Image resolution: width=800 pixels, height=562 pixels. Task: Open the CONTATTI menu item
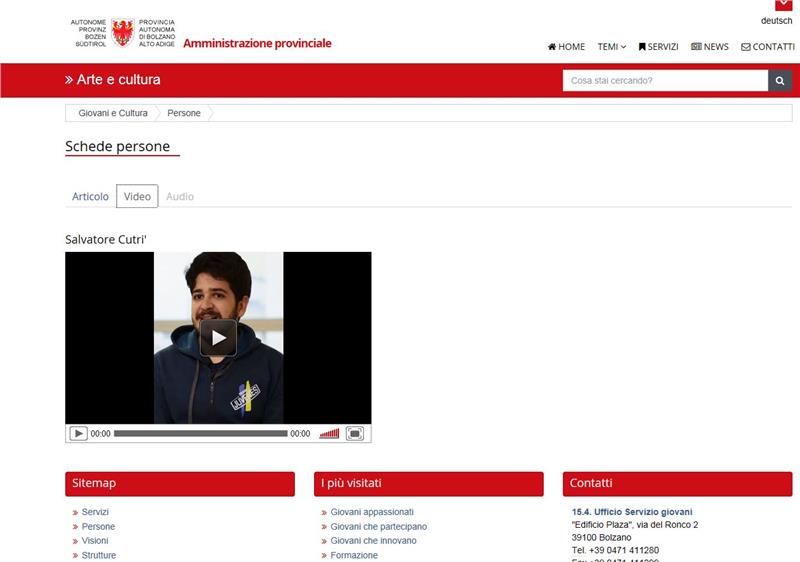(x=767, y=47)
